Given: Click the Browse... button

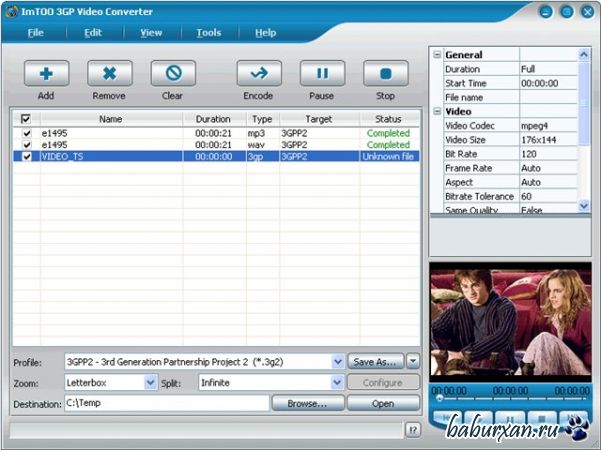Looking at the screenshot, I should point(307,403).
